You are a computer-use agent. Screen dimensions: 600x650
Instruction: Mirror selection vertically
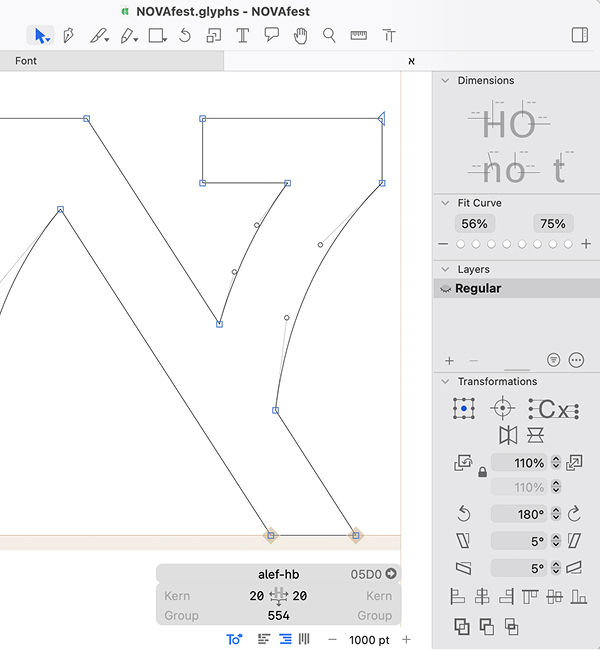tap(535, 435)
